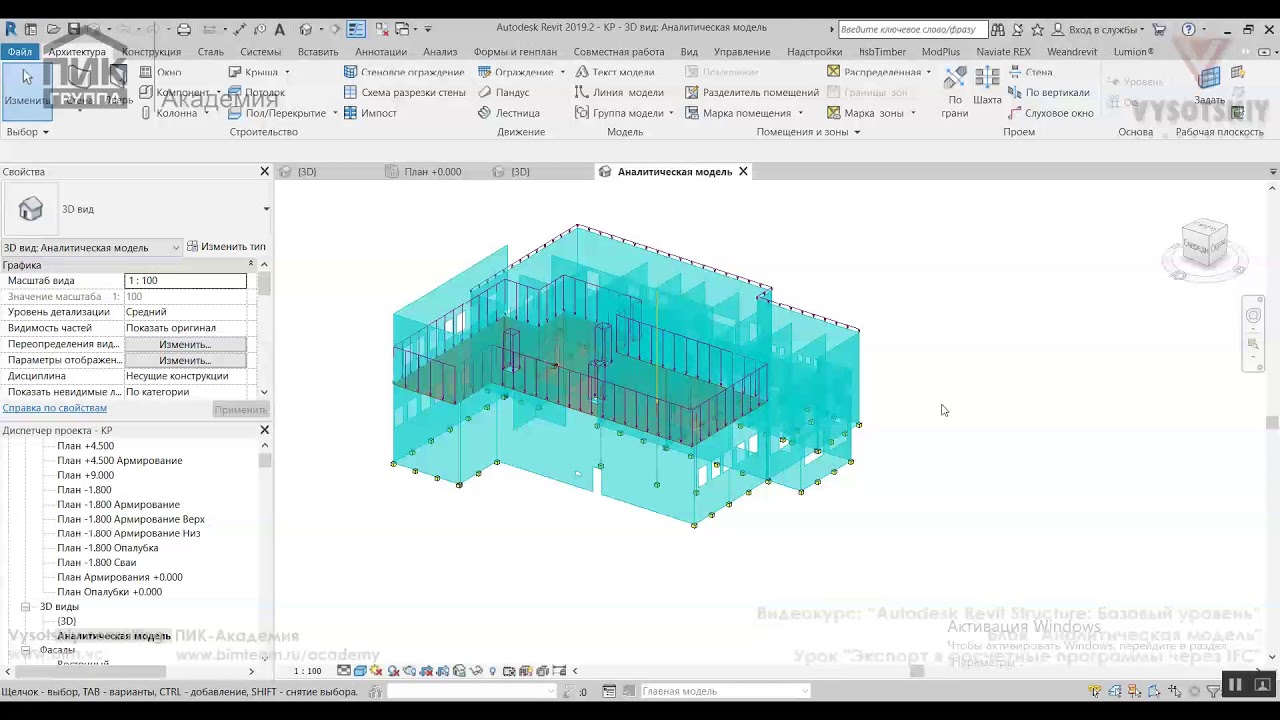Click the search binoculars icon
The width and height of the screenshot is (1280, 720).
point(997,30)
